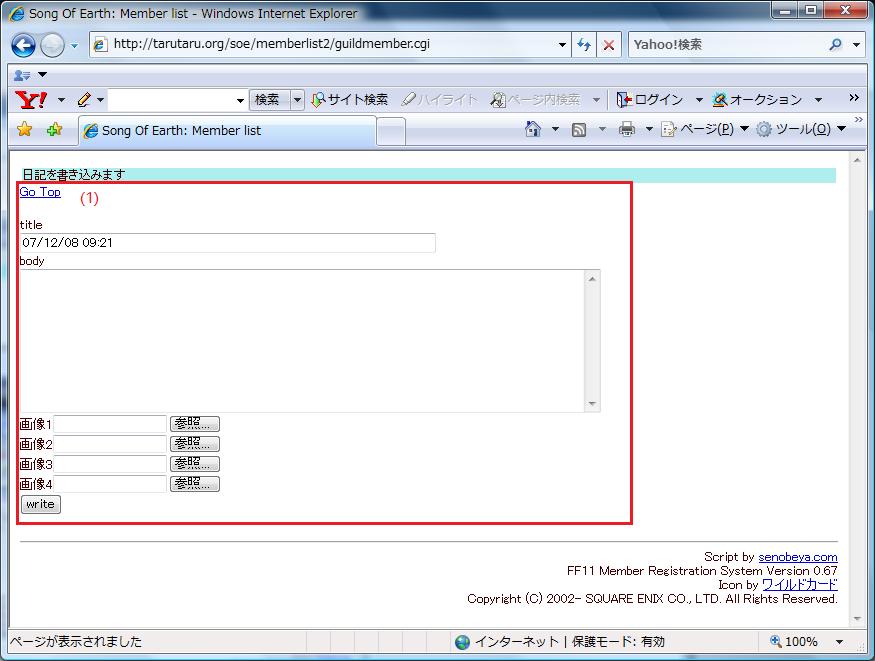The height and width of the screenshot is (661, 875).
Task: Click the Home page icon
Action: pos(533,129)
